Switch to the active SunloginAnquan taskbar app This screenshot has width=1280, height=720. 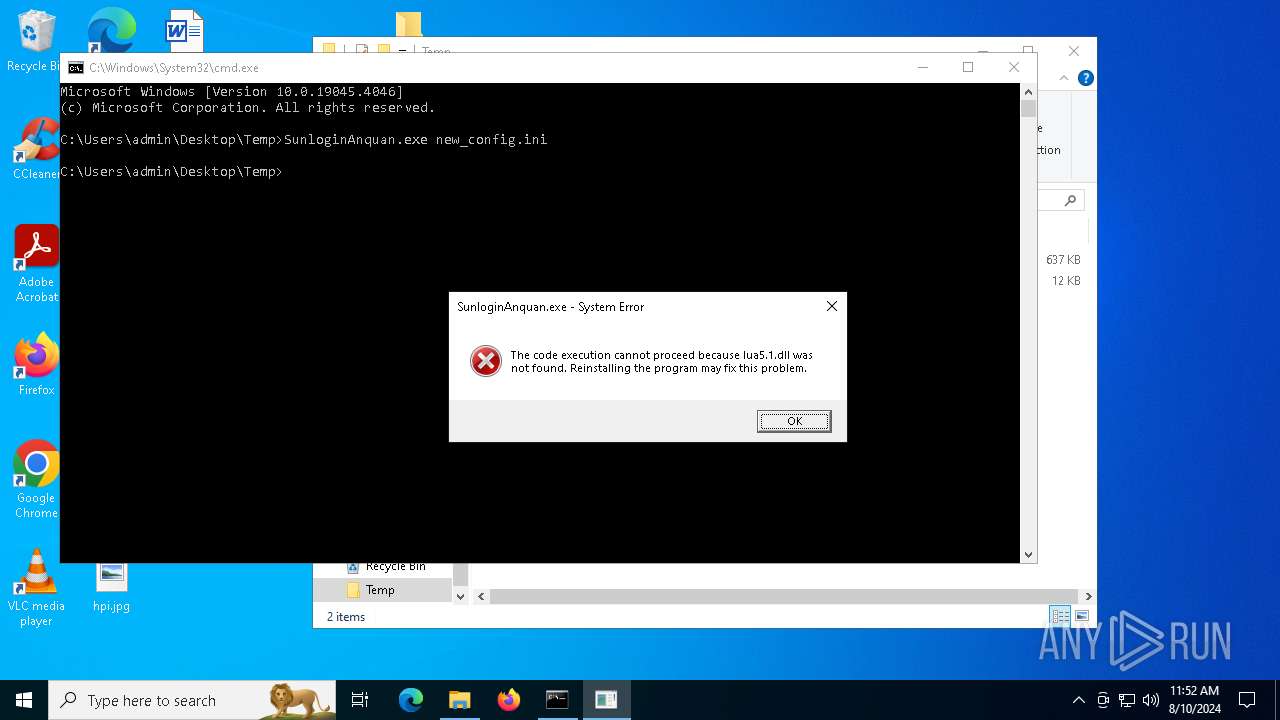[606, 700]
